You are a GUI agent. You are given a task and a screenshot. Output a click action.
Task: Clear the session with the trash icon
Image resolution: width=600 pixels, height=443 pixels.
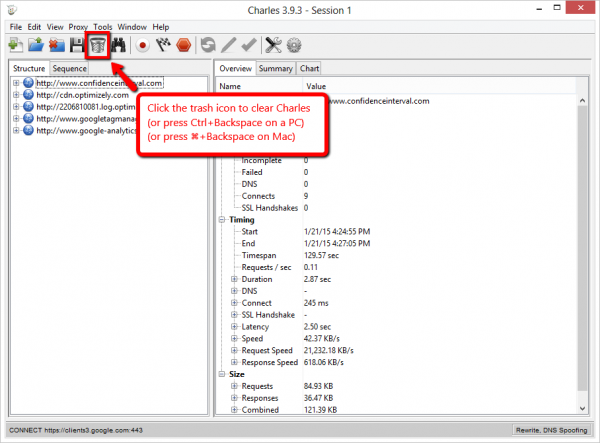[98, 46]
